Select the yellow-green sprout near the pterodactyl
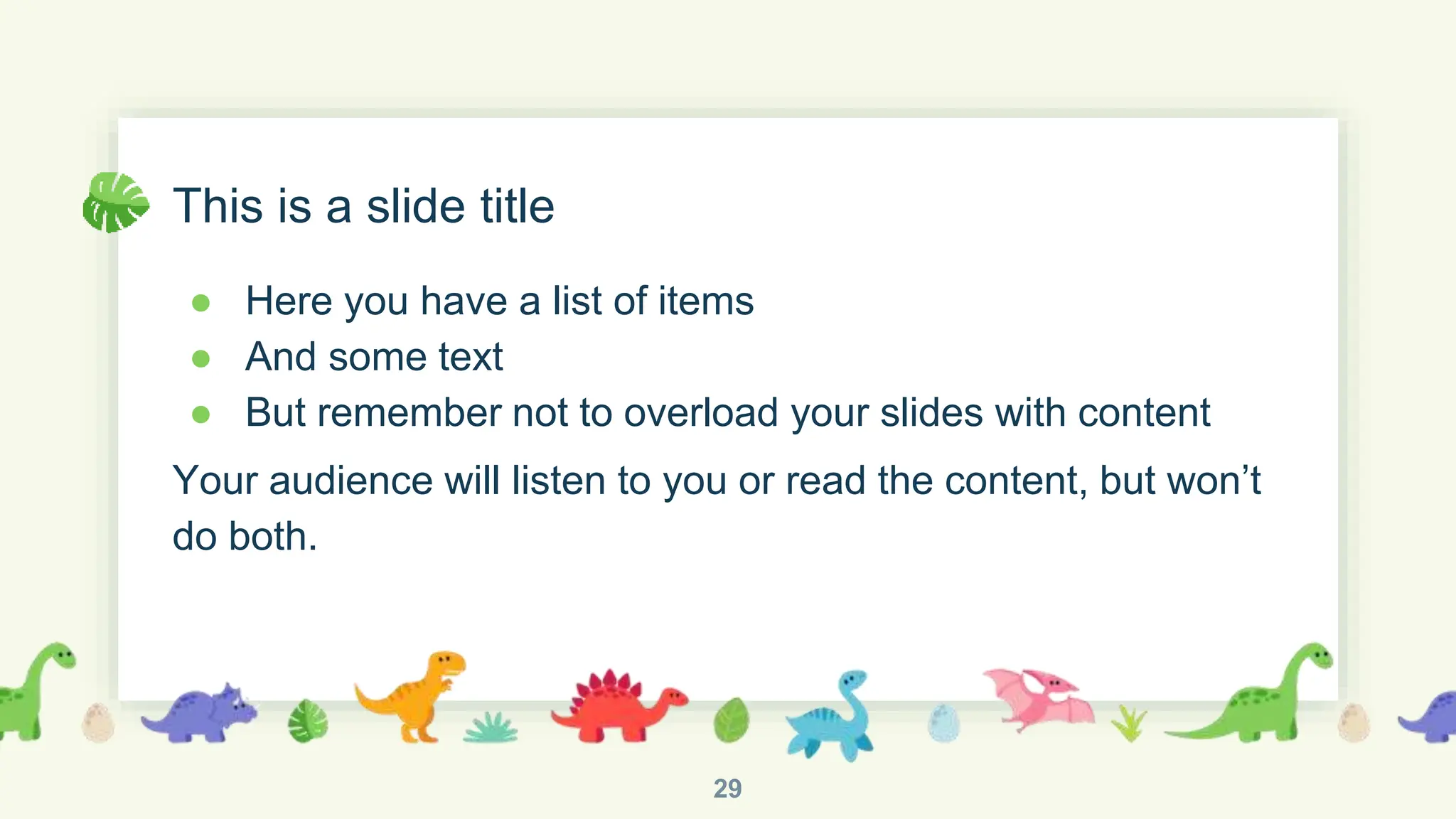 (x=1130, y=722)
